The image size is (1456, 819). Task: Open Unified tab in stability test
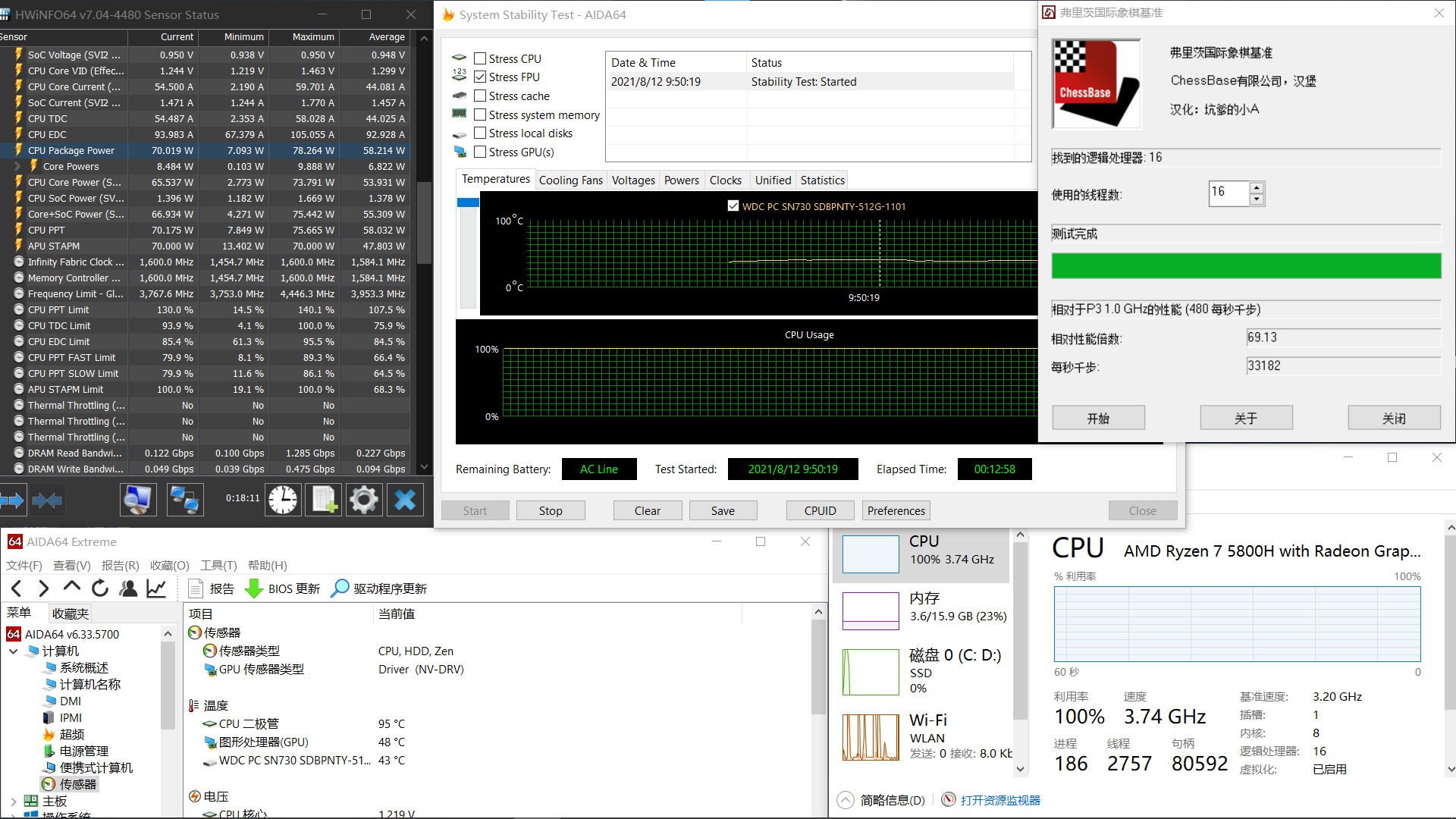click(x=773, y=180)
